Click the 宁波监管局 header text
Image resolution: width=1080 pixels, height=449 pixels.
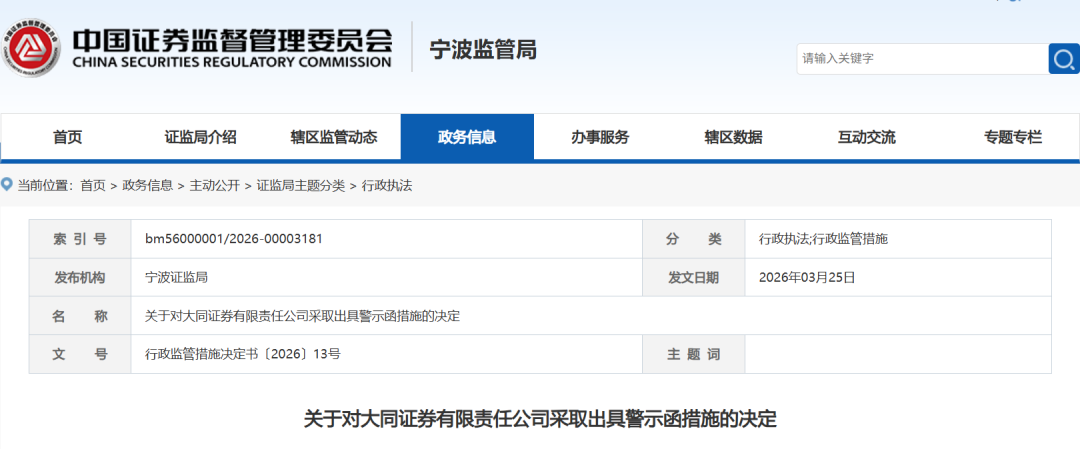coord(483,49)
